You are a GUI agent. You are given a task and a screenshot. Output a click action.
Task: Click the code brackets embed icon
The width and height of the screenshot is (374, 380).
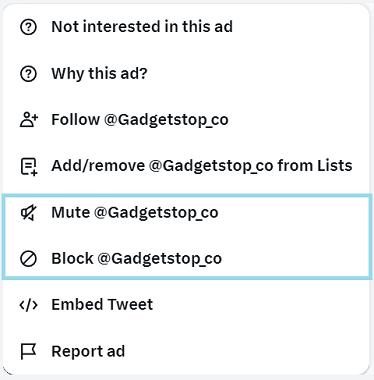click(29, 305)
